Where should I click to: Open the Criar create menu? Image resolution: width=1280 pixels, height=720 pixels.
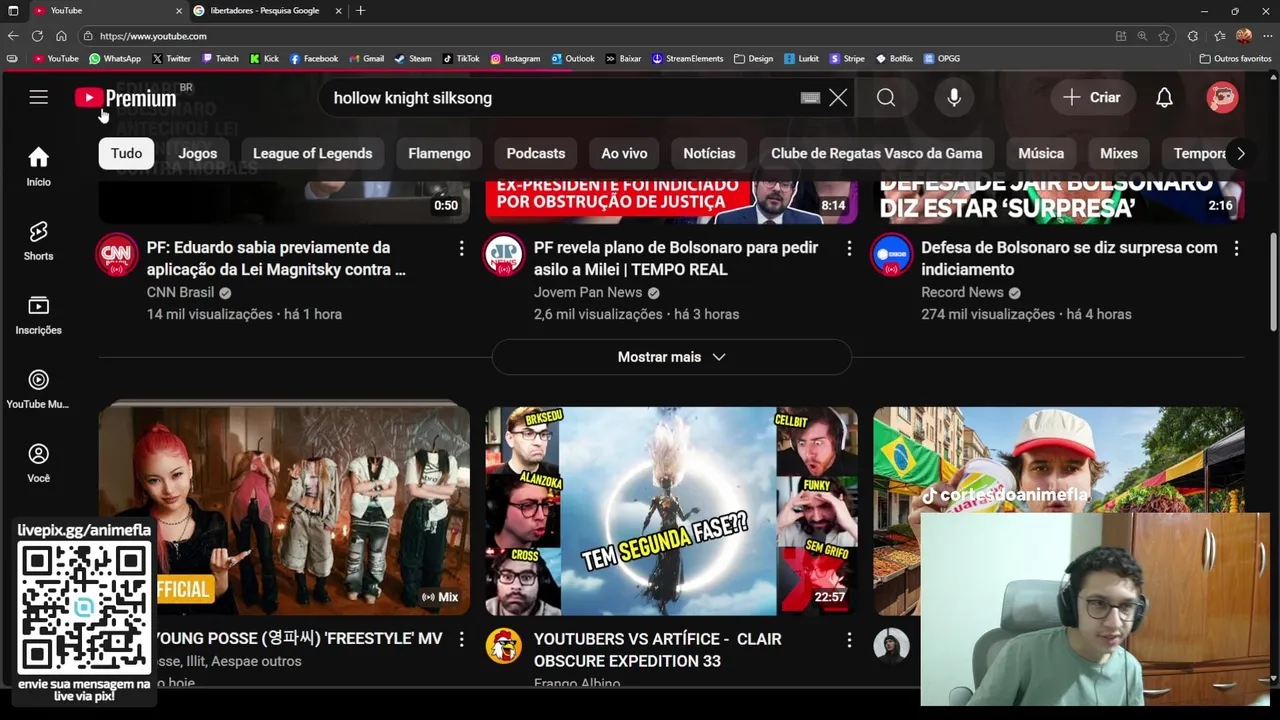coord(1092,97)
